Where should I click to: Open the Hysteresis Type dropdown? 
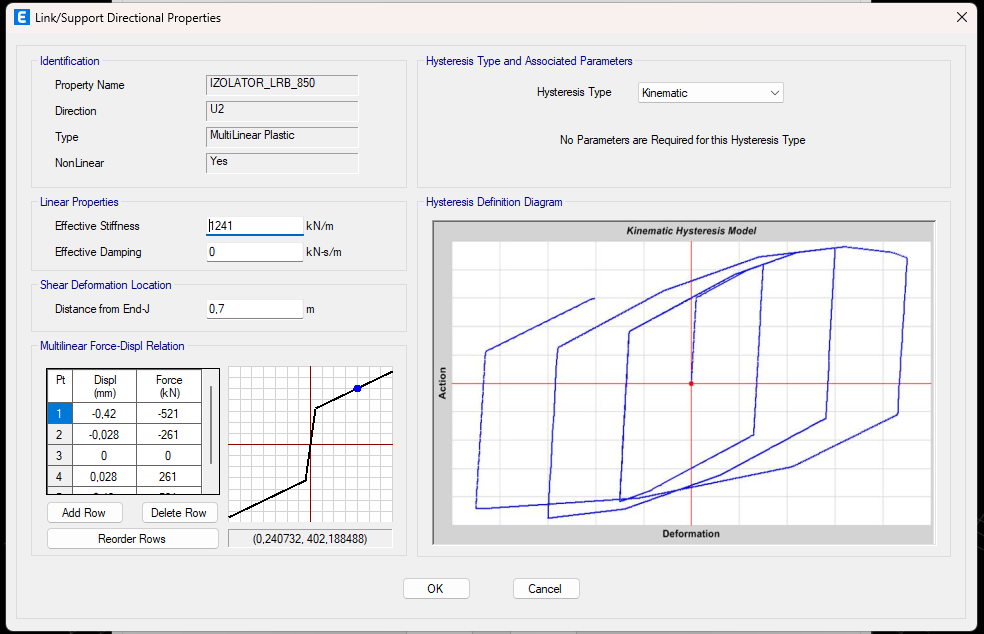click(710, 93)
